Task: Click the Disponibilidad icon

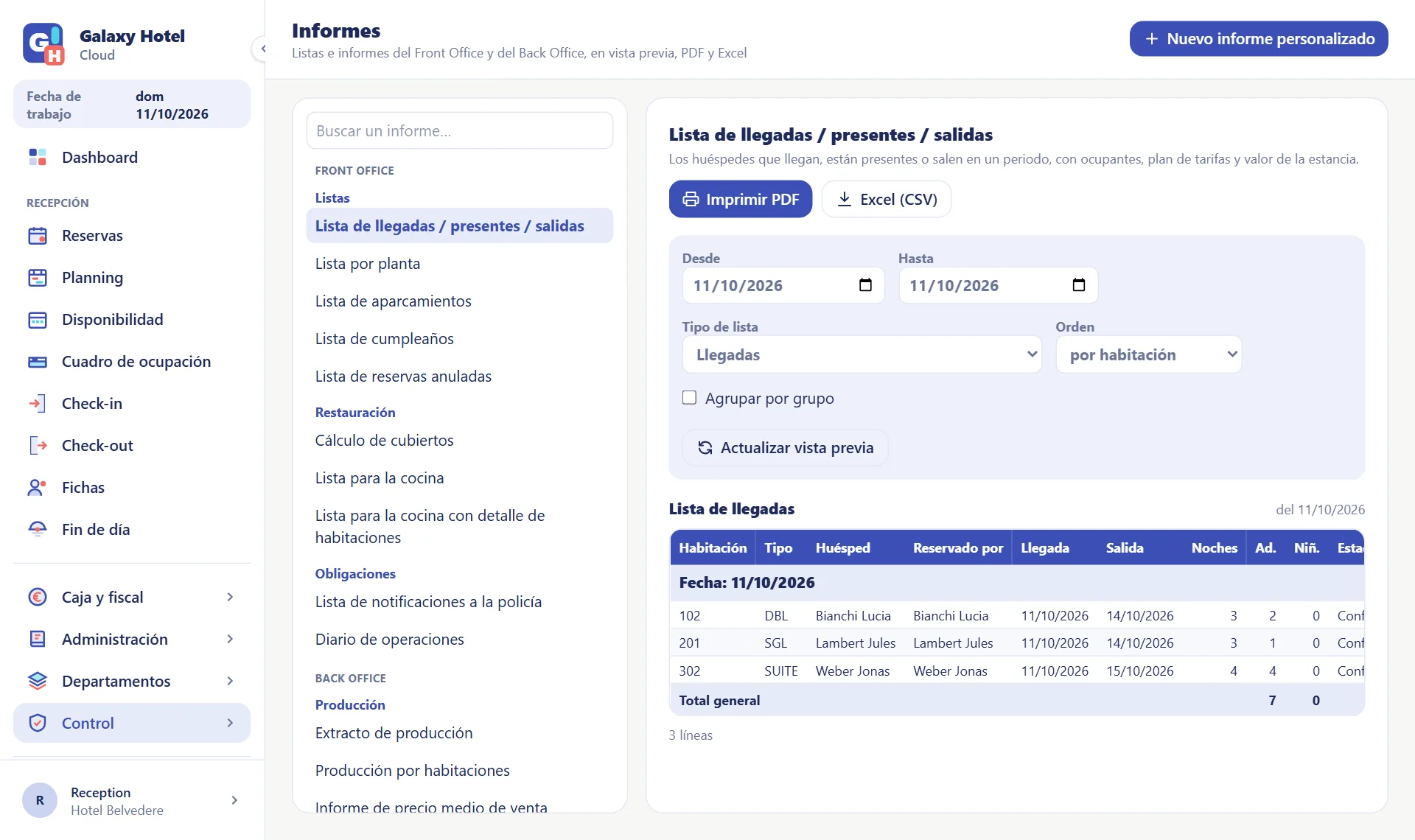Action: click(38, 320)
